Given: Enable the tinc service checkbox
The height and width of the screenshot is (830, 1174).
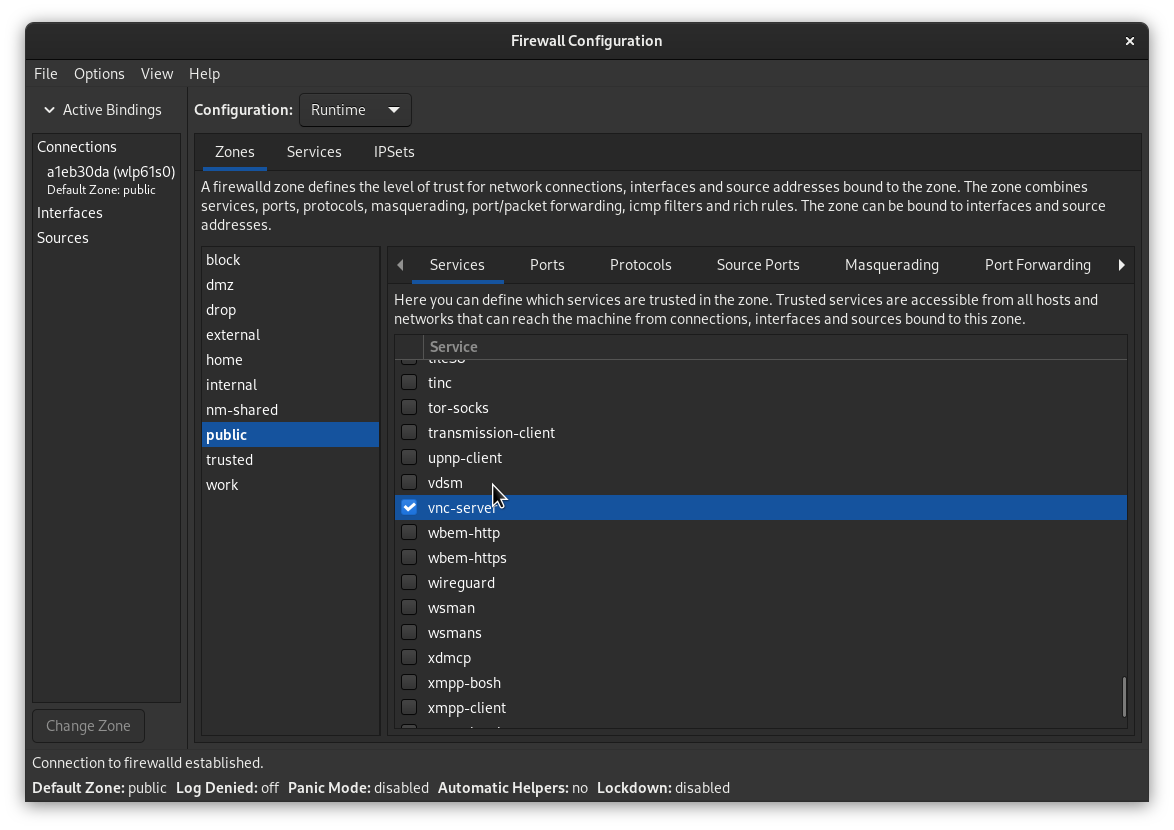Looking at the screenshot, I should pos(409,382).
